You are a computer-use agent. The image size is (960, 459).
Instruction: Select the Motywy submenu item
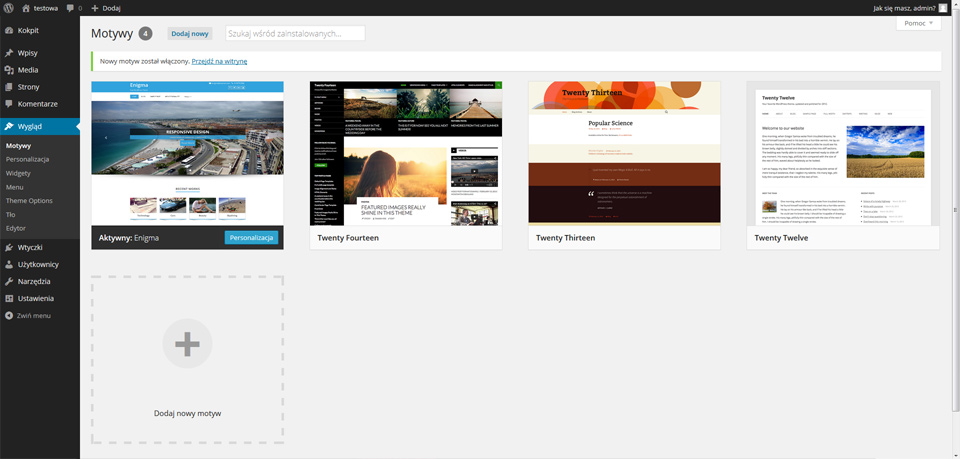pos(18,146)
